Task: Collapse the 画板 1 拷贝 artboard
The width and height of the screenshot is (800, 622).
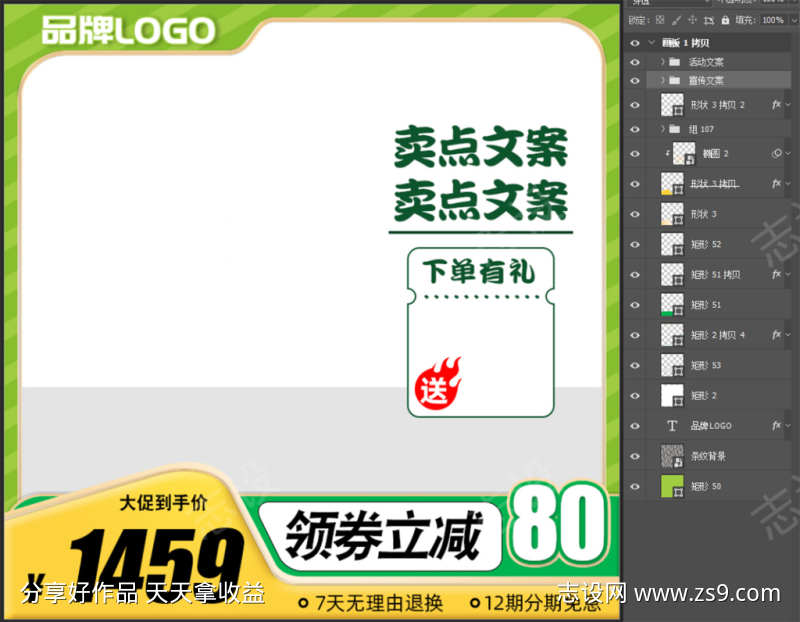Action: (x=652, y=43)
